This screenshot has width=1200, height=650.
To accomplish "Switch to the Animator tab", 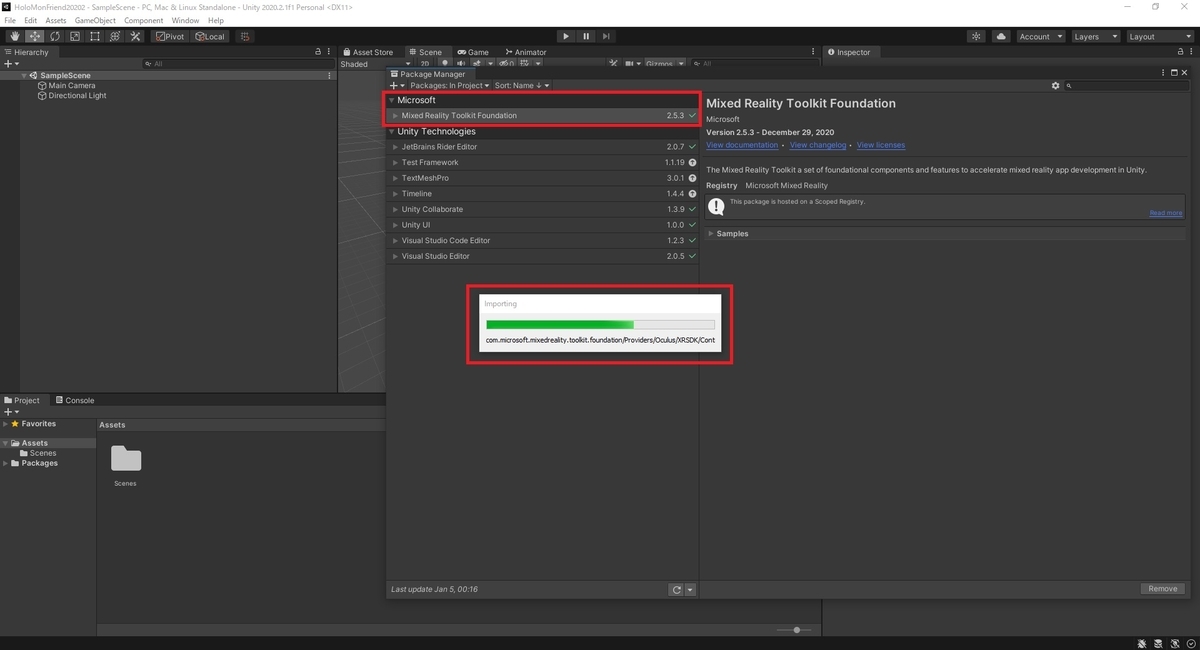I will [526, 52].
